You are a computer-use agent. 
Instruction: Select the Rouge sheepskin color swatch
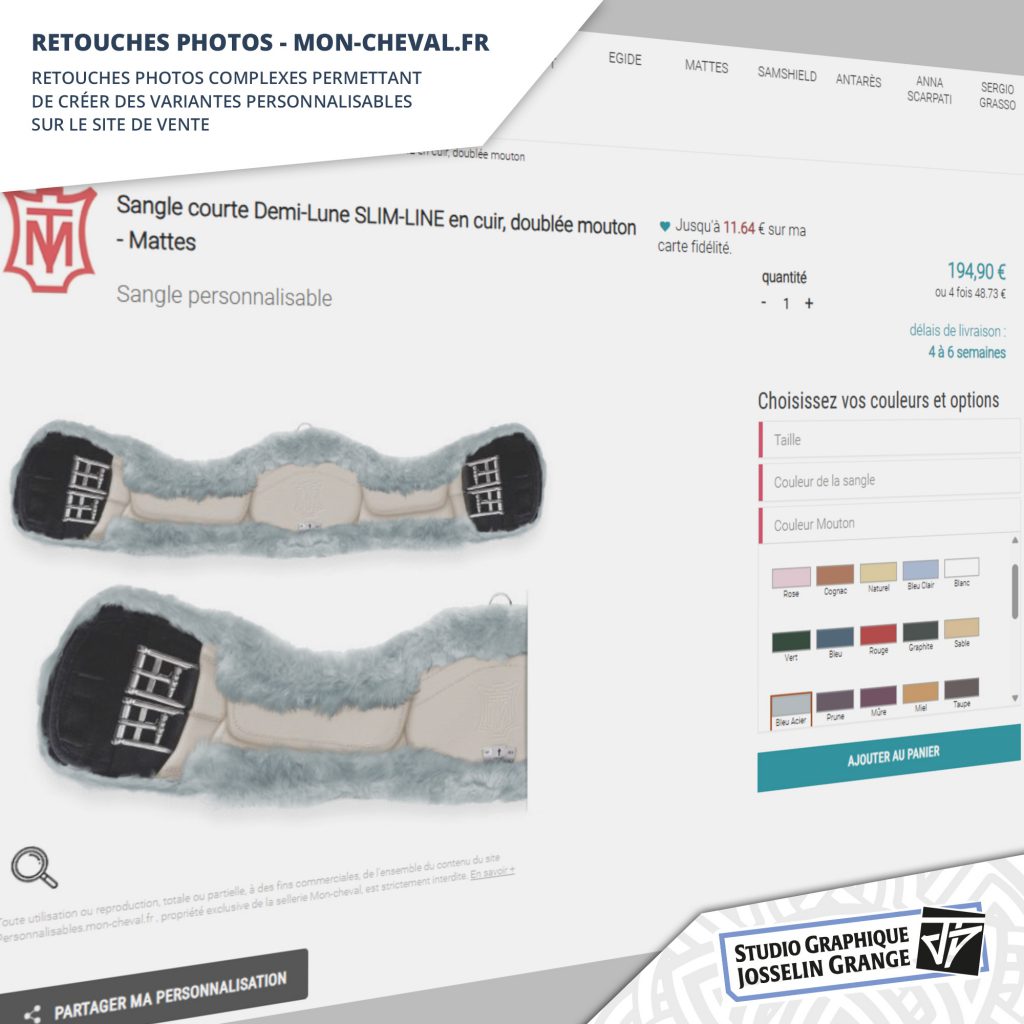878,635
